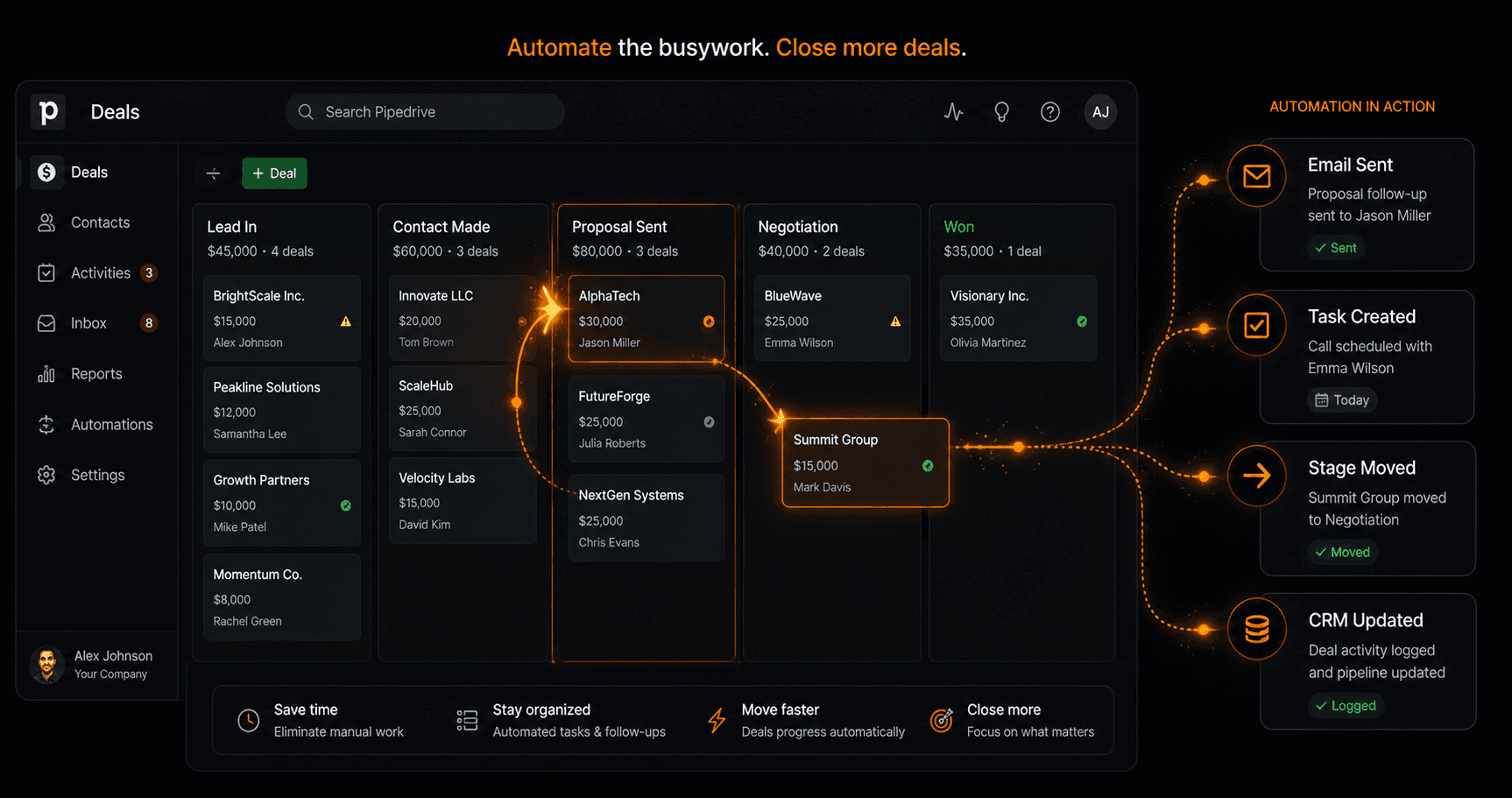1512x798 pixels.
Task: Click AlphaTech orange status icon
Action: [x=709, y=321]
